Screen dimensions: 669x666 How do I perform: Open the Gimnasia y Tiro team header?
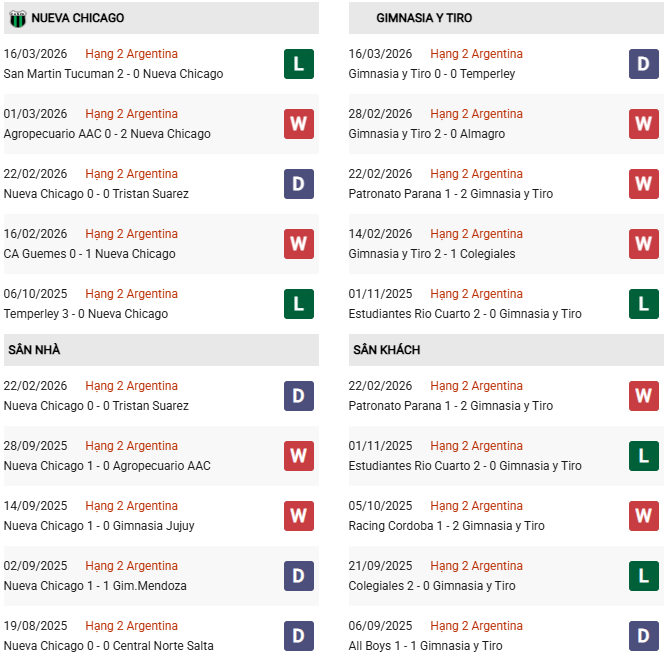point(424,18)
